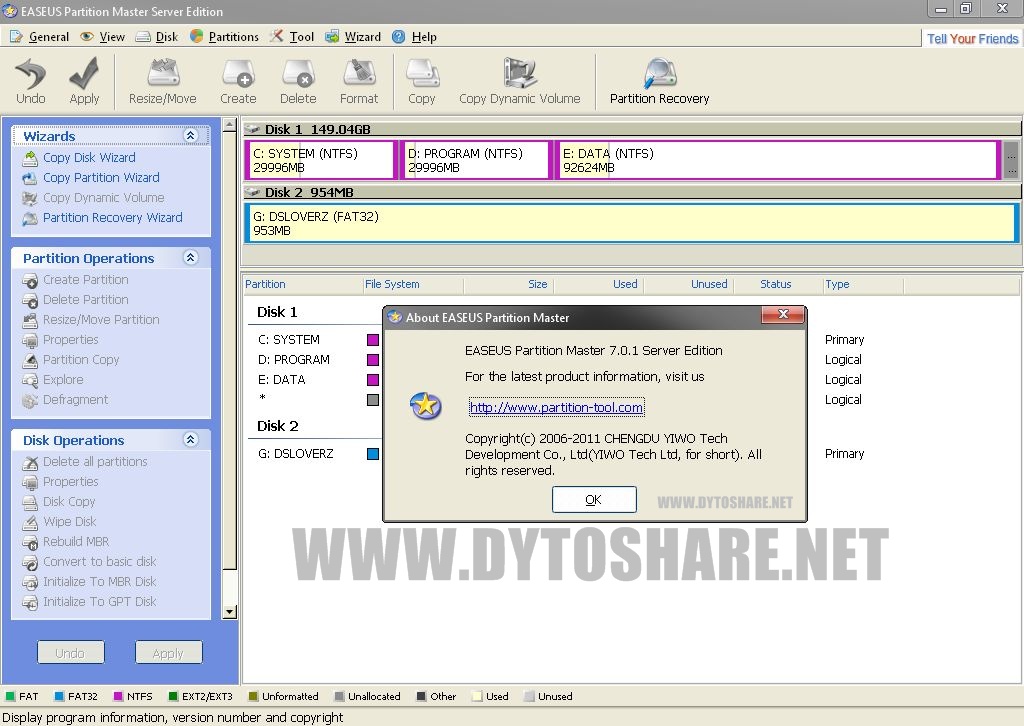Screen dimensions: 1024x726
Task: Collapse the Wizards panel
Action: point(191,135)
